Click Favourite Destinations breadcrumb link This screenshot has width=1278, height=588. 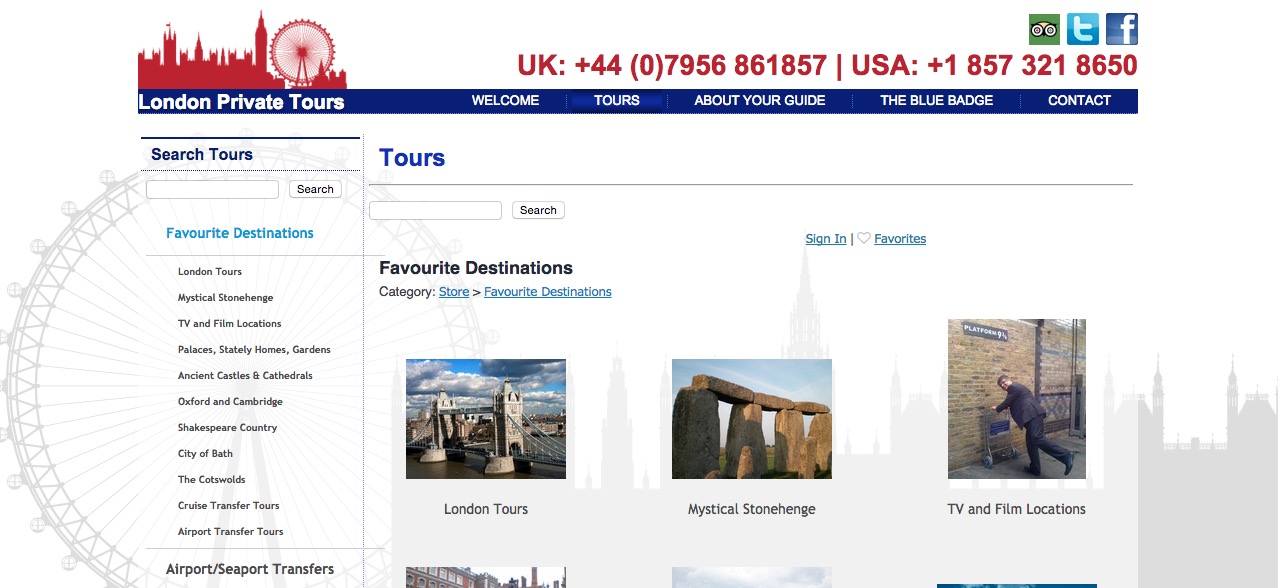548,292
